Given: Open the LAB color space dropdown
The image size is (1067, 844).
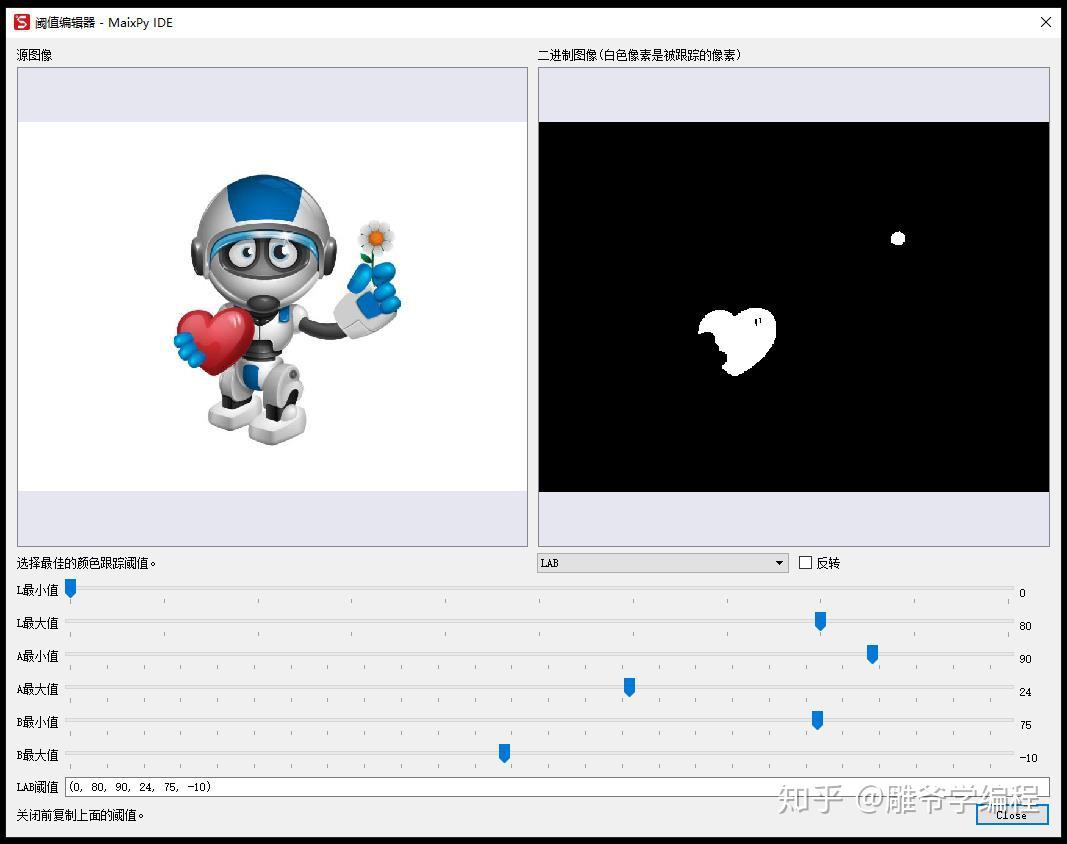Looking at the screenshot, I should pos(662,563).
